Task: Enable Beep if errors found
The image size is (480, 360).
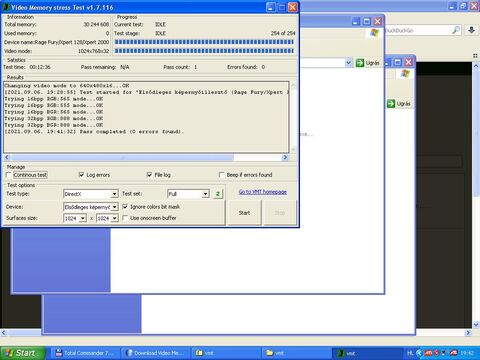Action: click(x=221, y=175)
